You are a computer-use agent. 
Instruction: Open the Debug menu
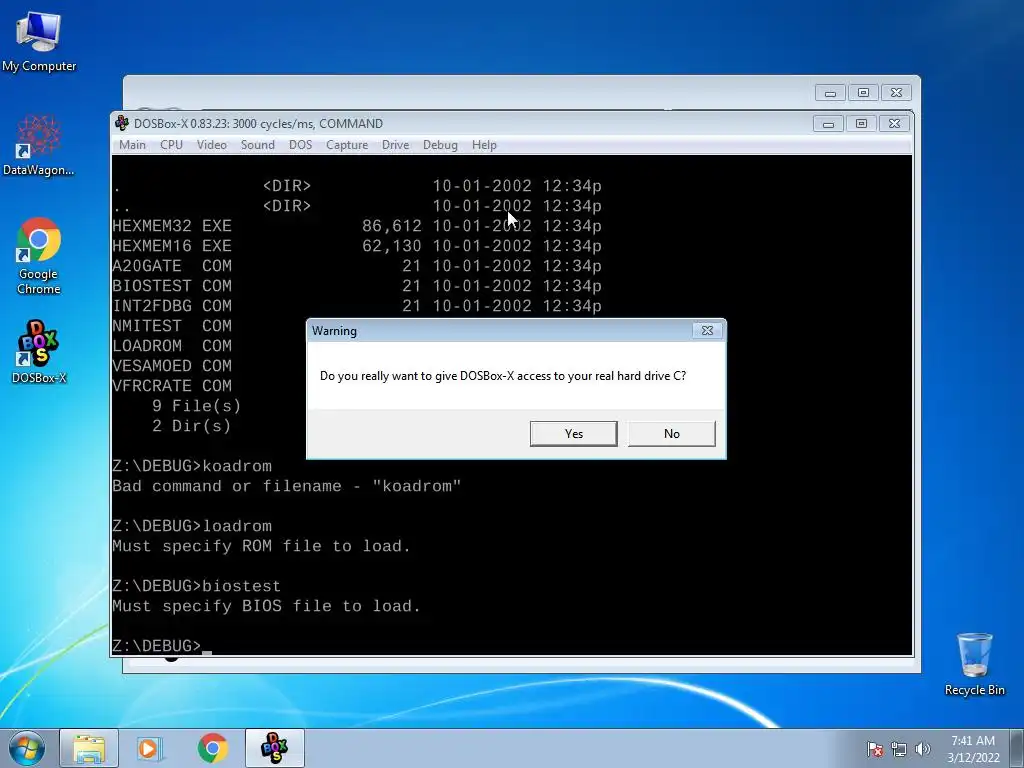[x=440, y=145]
